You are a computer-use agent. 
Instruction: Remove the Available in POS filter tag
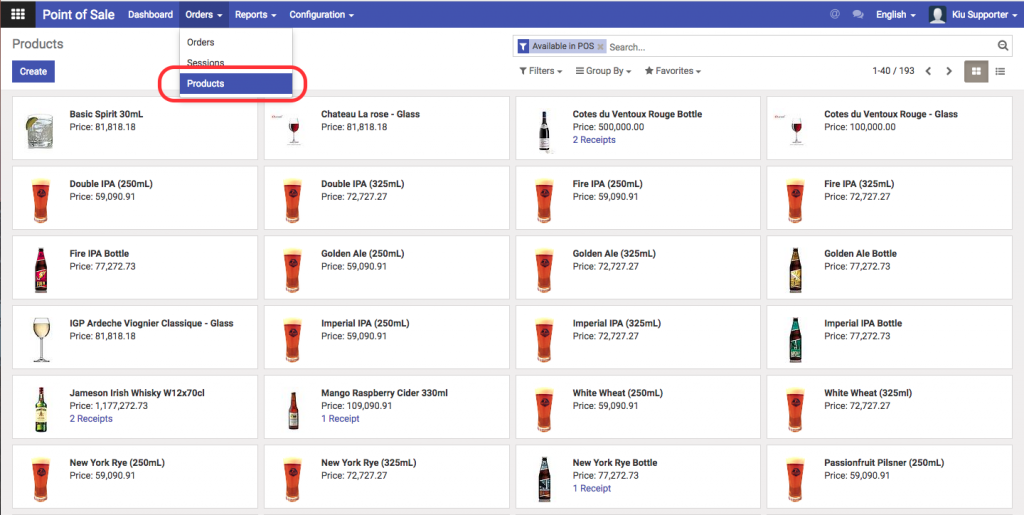(600, 47)
